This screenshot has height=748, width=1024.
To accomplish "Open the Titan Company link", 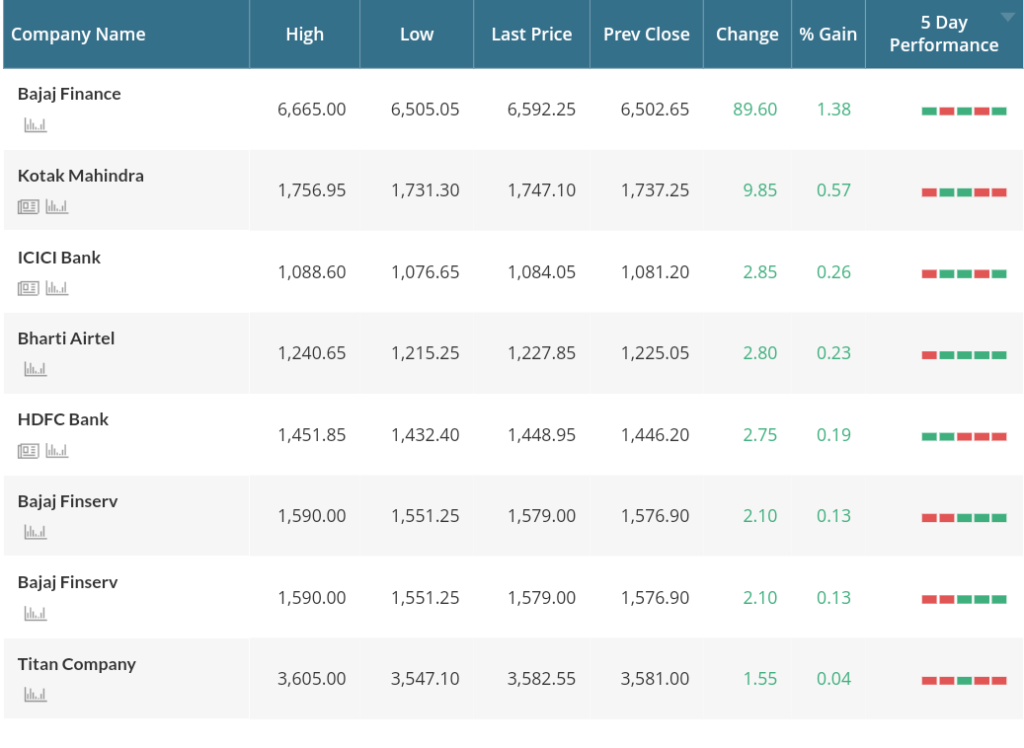I will click(76, 664).
